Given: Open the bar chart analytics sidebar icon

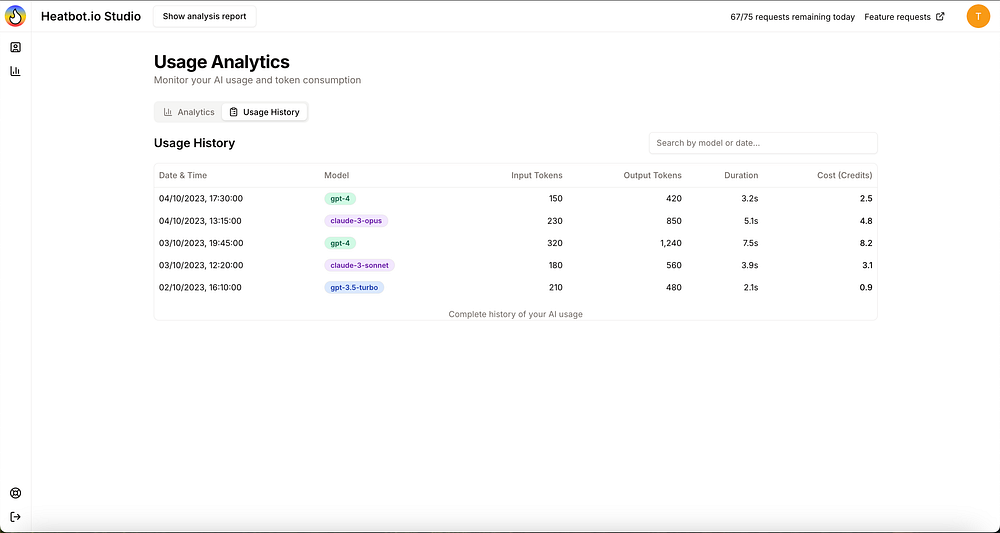Looking at the screenshot, I should click(15, 71).
